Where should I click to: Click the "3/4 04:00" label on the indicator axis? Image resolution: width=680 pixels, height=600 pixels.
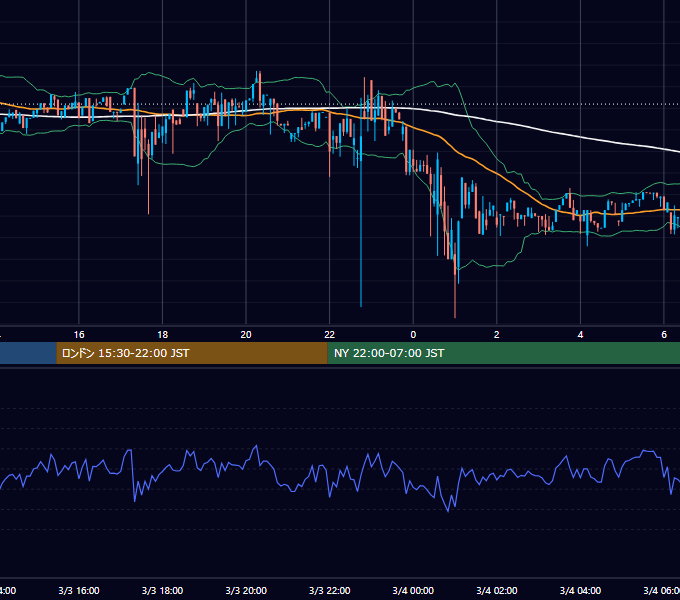click(580, 590)
